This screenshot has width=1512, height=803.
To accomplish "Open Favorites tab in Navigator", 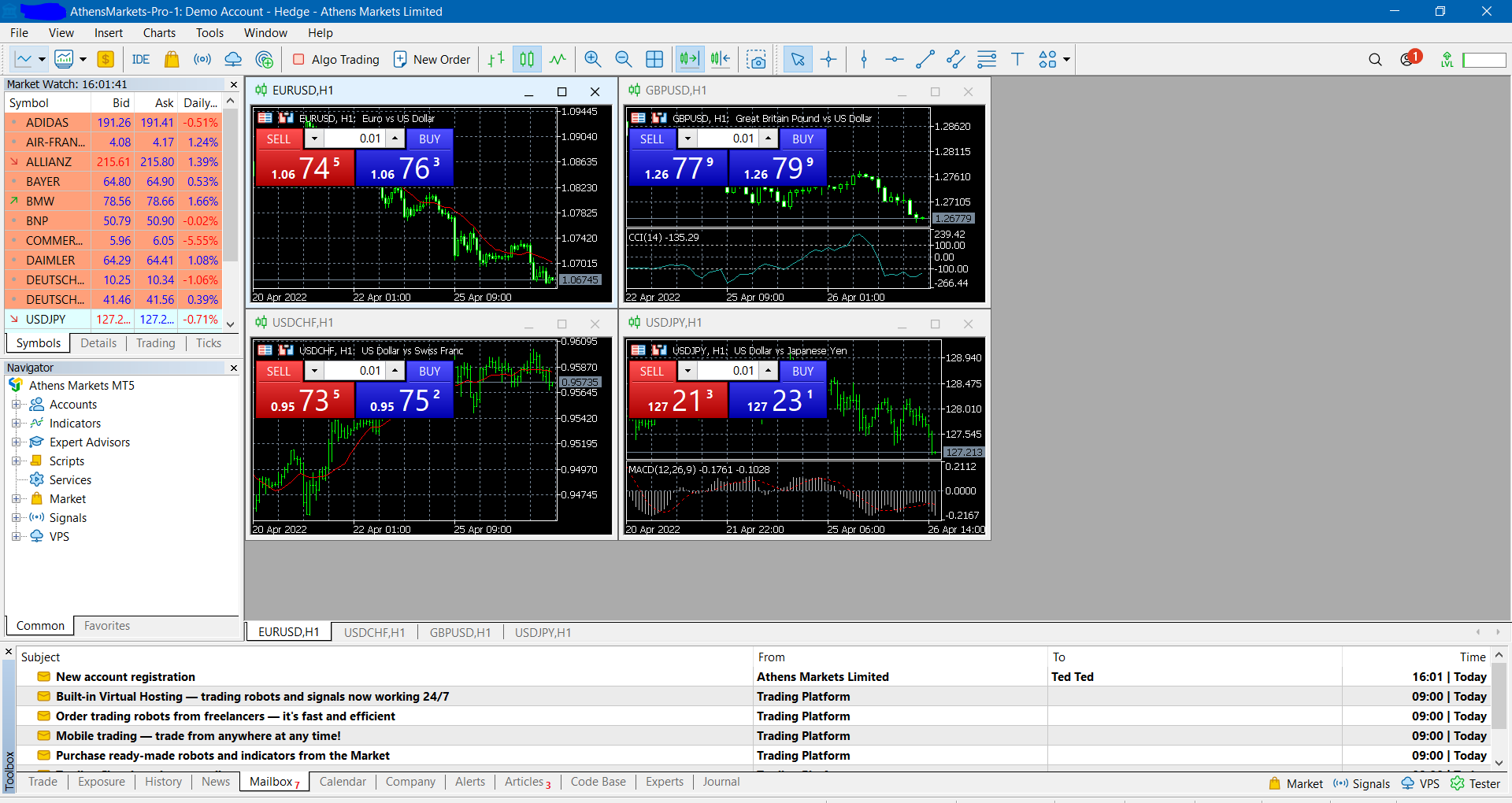I will point(107,626).
